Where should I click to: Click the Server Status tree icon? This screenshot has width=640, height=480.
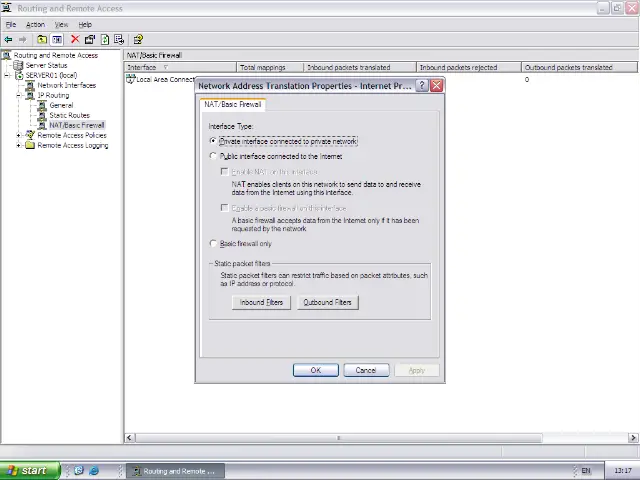pyautogui.click(x=18, y=65)
